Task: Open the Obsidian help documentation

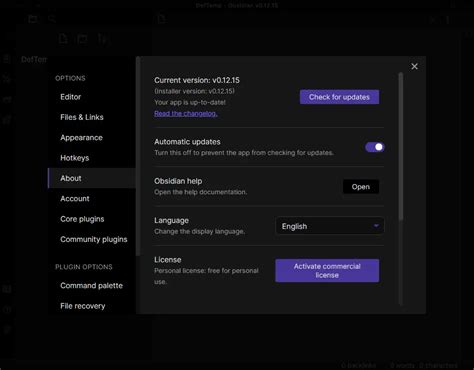Action: (x=361, y=187)
